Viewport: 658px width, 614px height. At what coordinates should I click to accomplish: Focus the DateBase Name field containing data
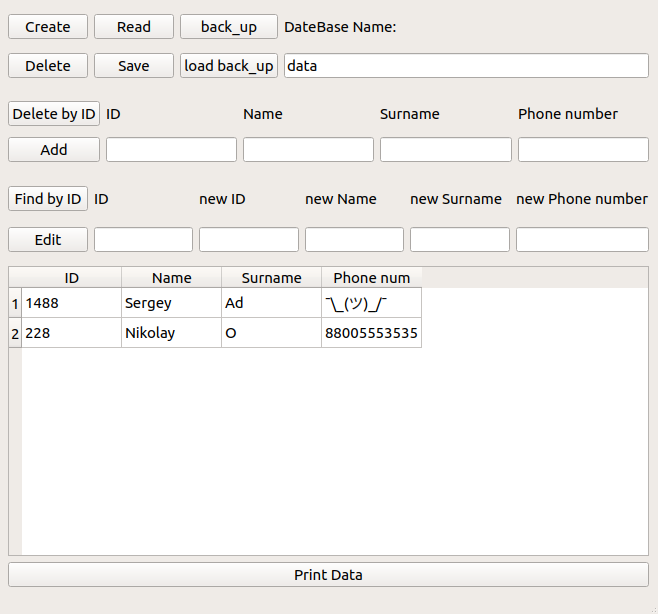[x=466, y=65]
